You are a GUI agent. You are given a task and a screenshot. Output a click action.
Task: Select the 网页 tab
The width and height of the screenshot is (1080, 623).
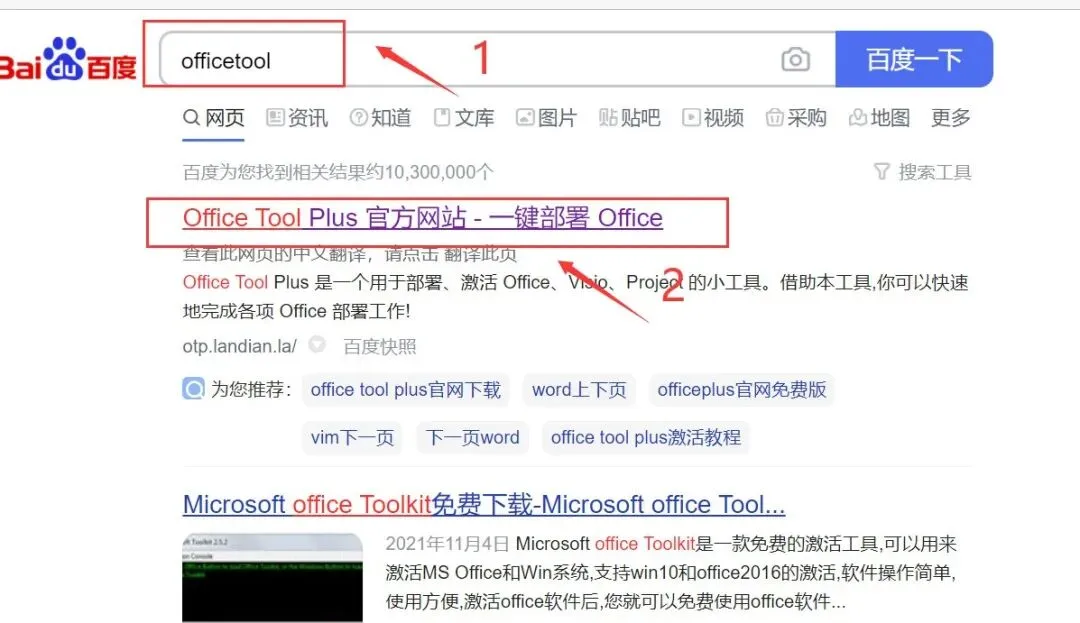[x=214, y=118]
